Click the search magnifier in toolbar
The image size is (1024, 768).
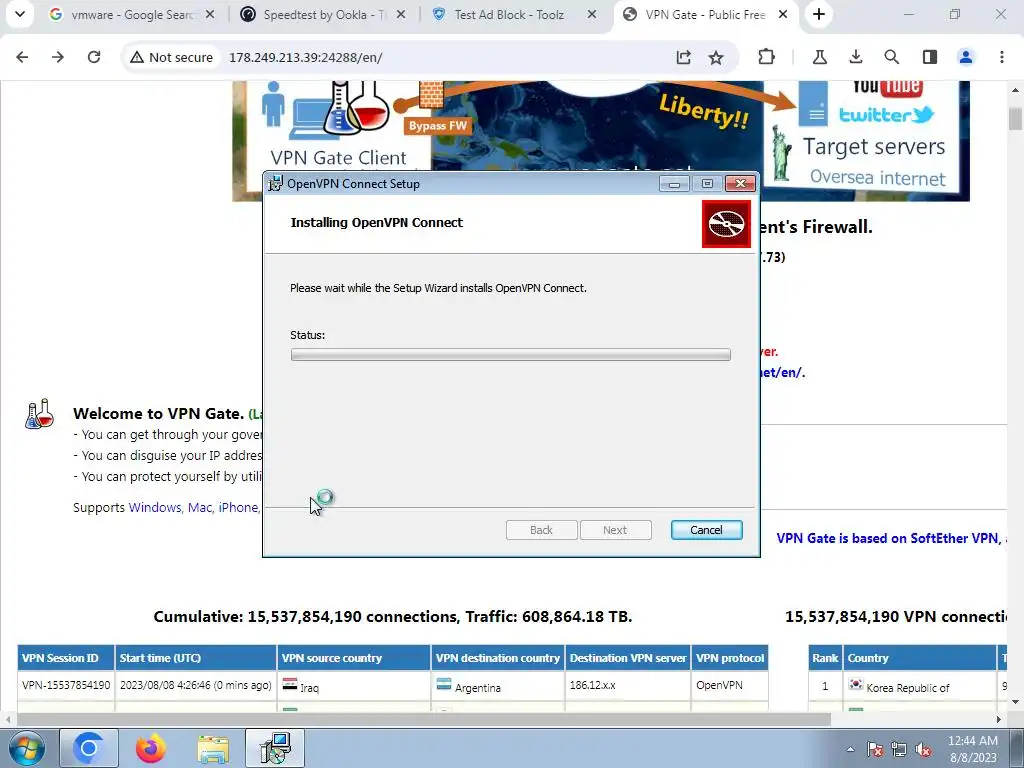tap(891, 57)
